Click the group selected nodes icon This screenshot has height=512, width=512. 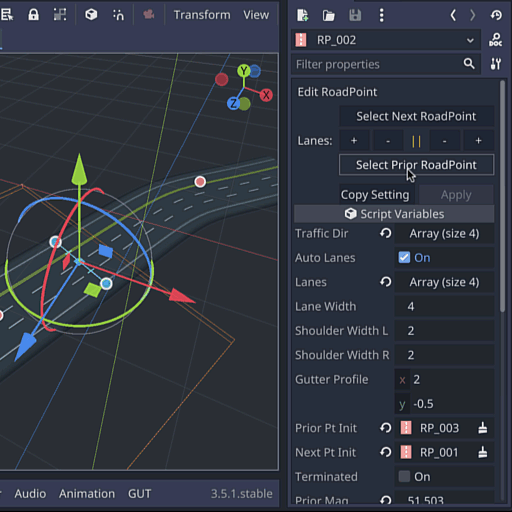click(x=60, y=15)
